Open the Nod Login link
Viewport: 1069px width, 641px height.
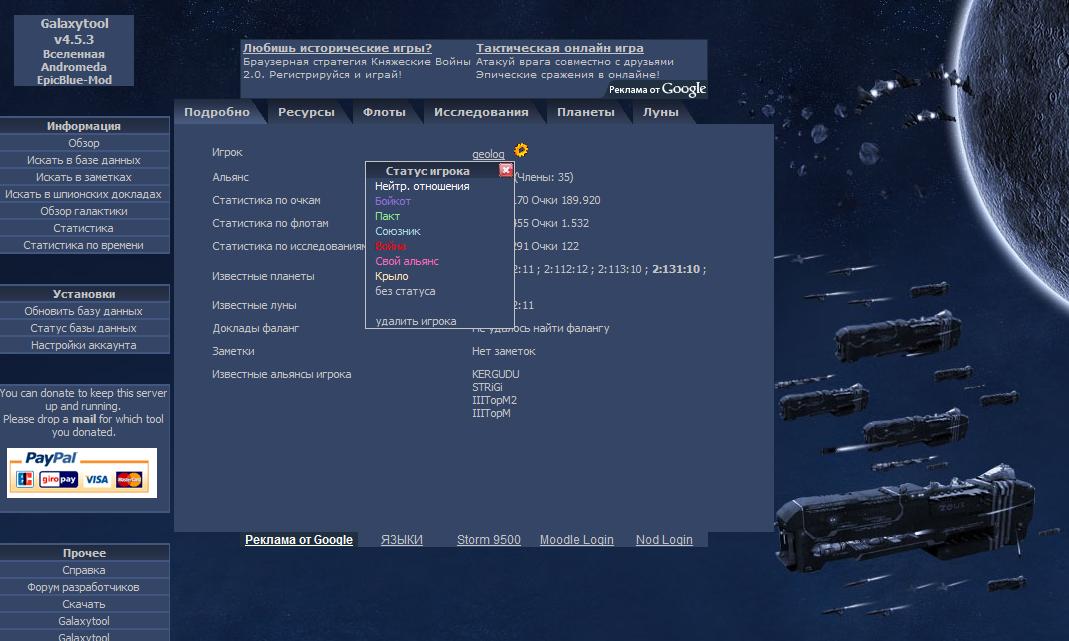[664, 539]
